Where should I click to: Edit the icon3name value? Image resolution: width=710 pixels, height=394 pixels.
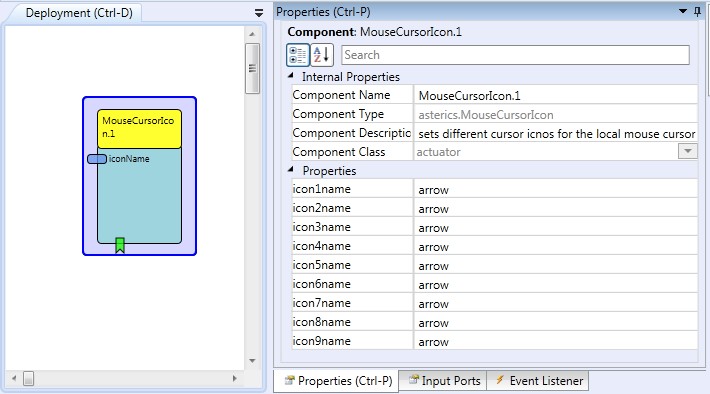tap(555, 228)
